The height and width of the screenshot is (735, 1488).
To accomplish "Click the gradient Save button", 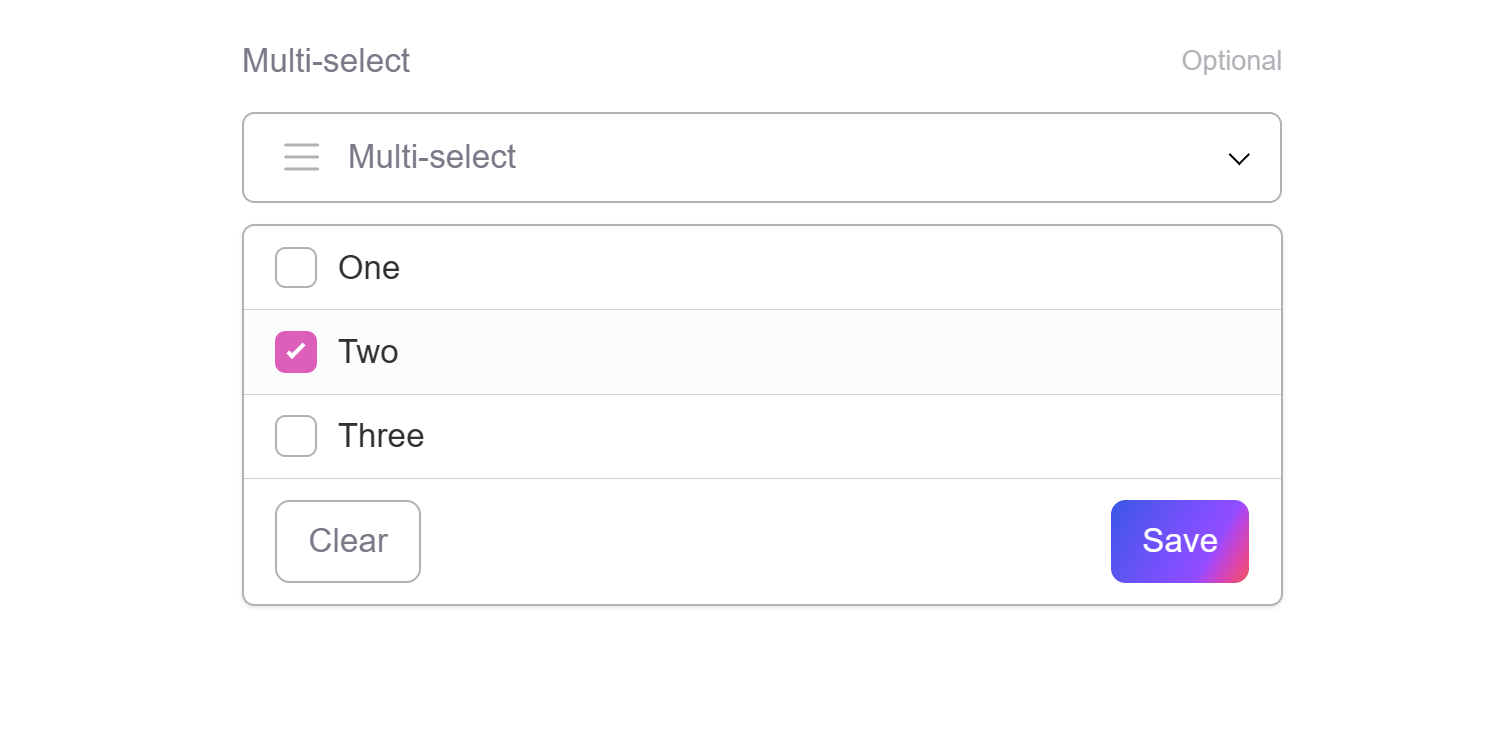I will coord(1179,541).
